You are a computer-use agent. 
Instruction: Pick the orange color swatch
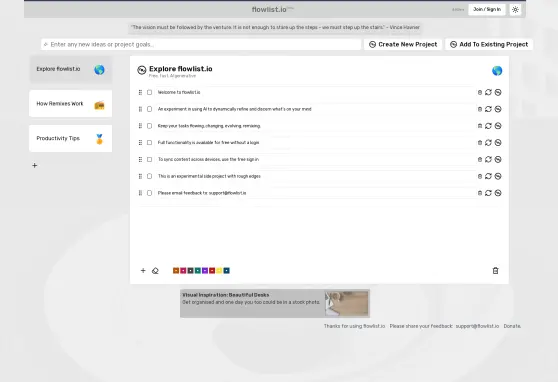click(176, 271)
